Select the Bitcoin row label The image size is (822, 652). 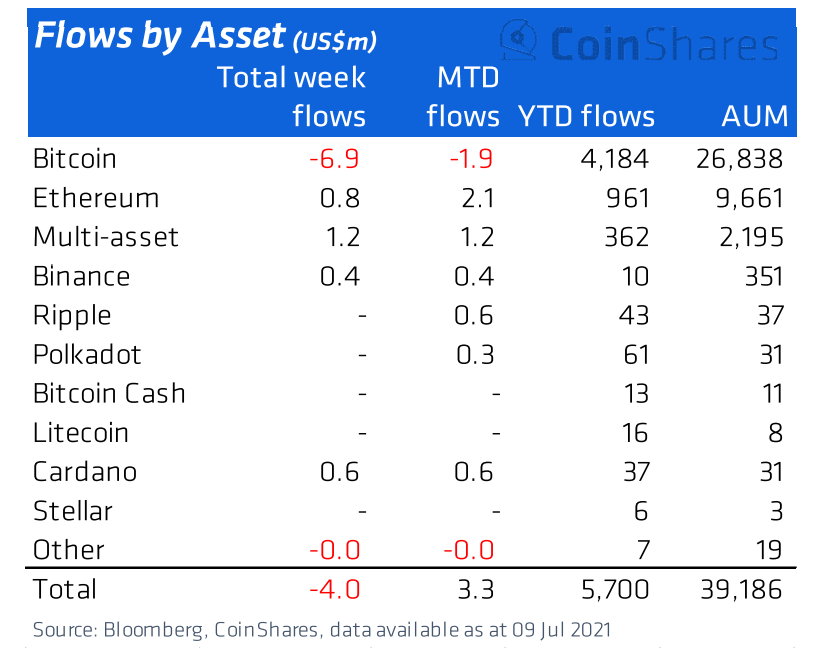(75, 158)
